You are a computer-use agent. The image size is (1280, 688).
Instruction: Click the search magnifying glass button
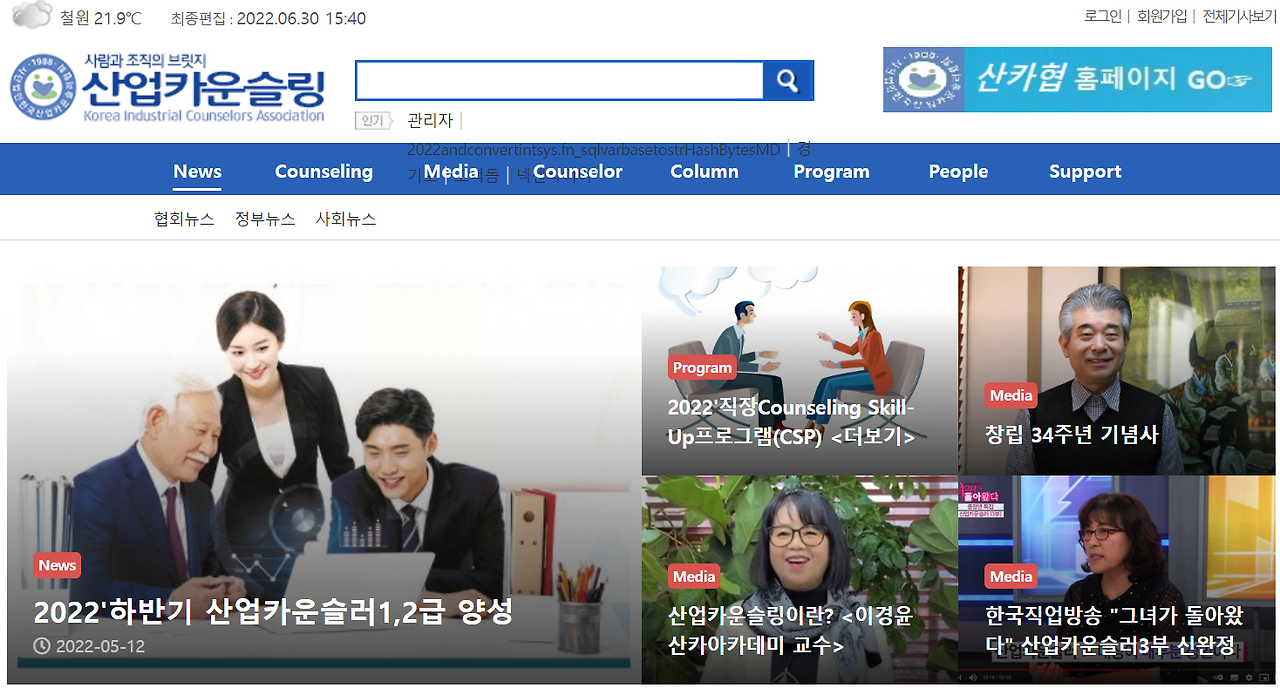[x=789, y=80]
